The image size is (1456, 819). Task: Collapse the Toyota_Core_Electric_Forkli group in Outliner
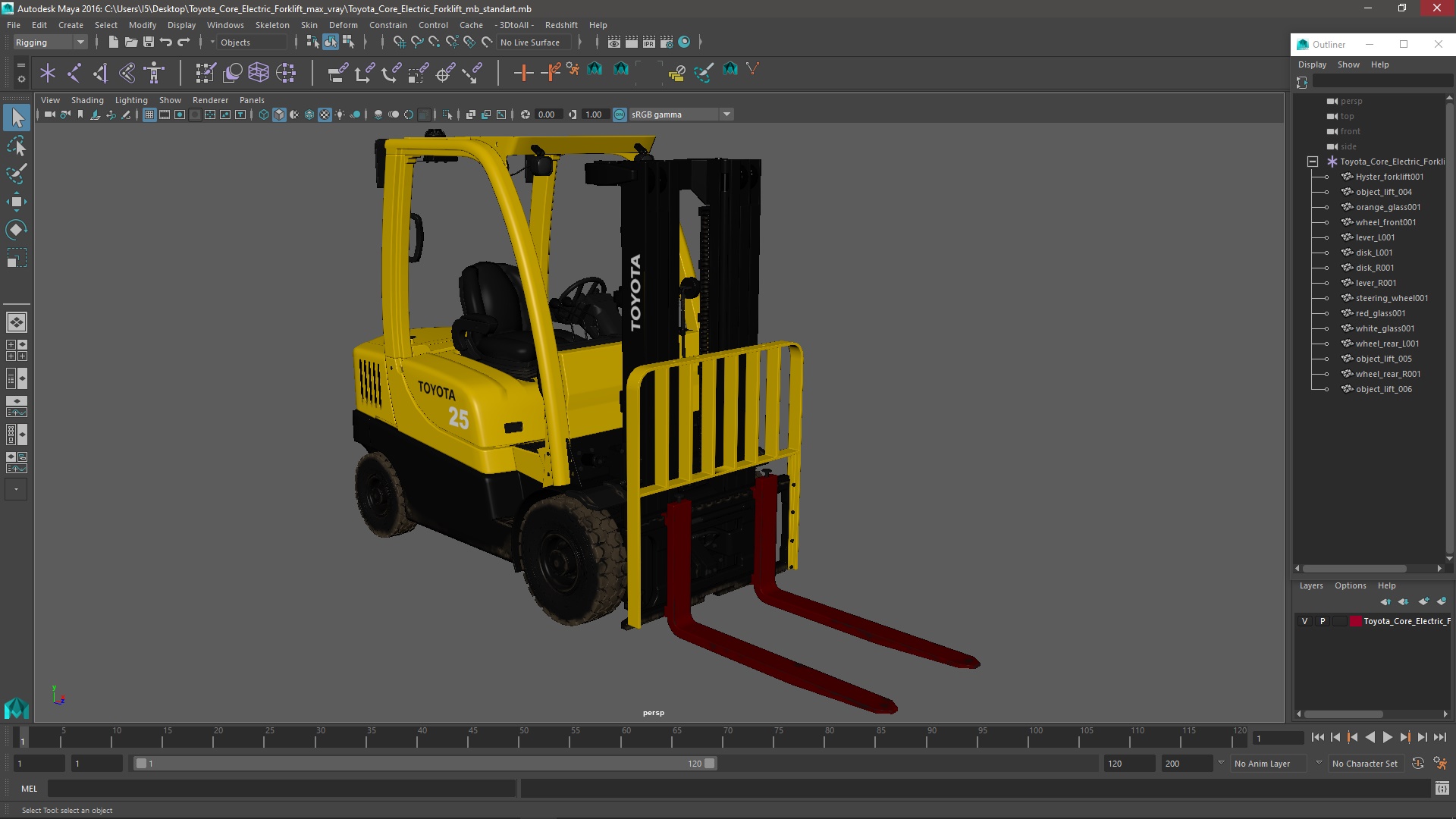tap(1313, 162)
